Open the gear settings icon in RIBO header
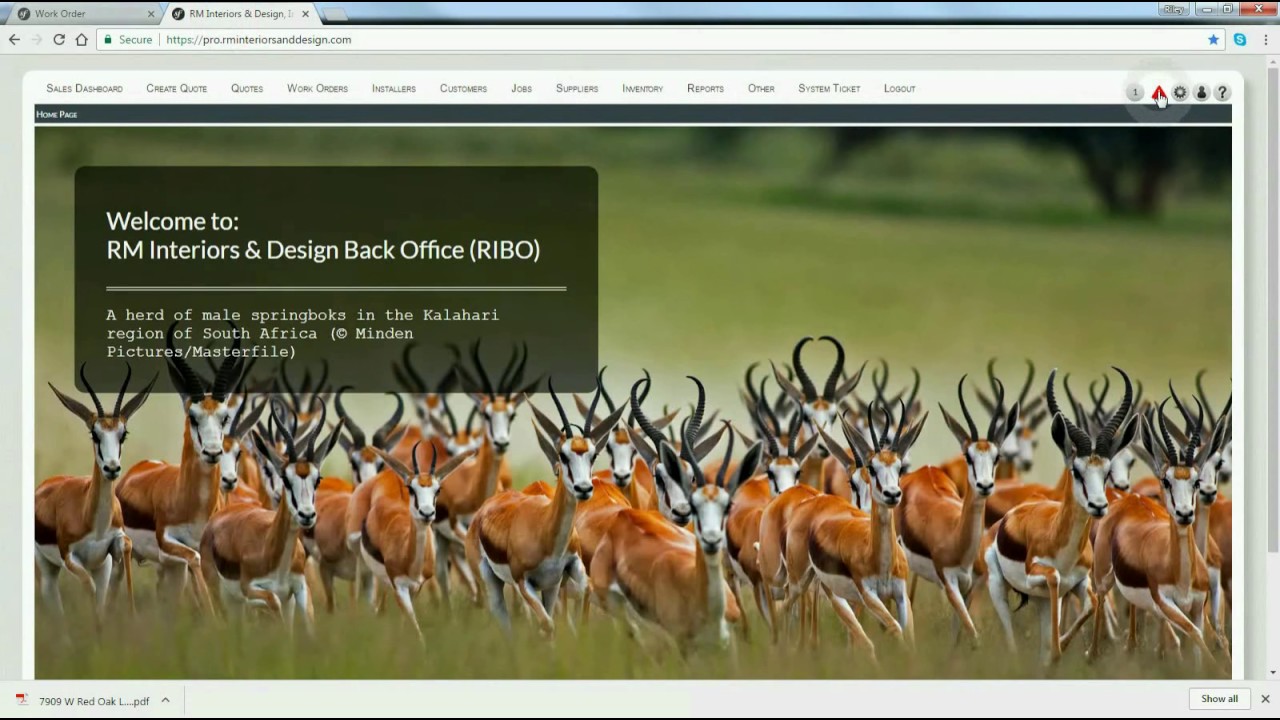 coord(1180,92)
